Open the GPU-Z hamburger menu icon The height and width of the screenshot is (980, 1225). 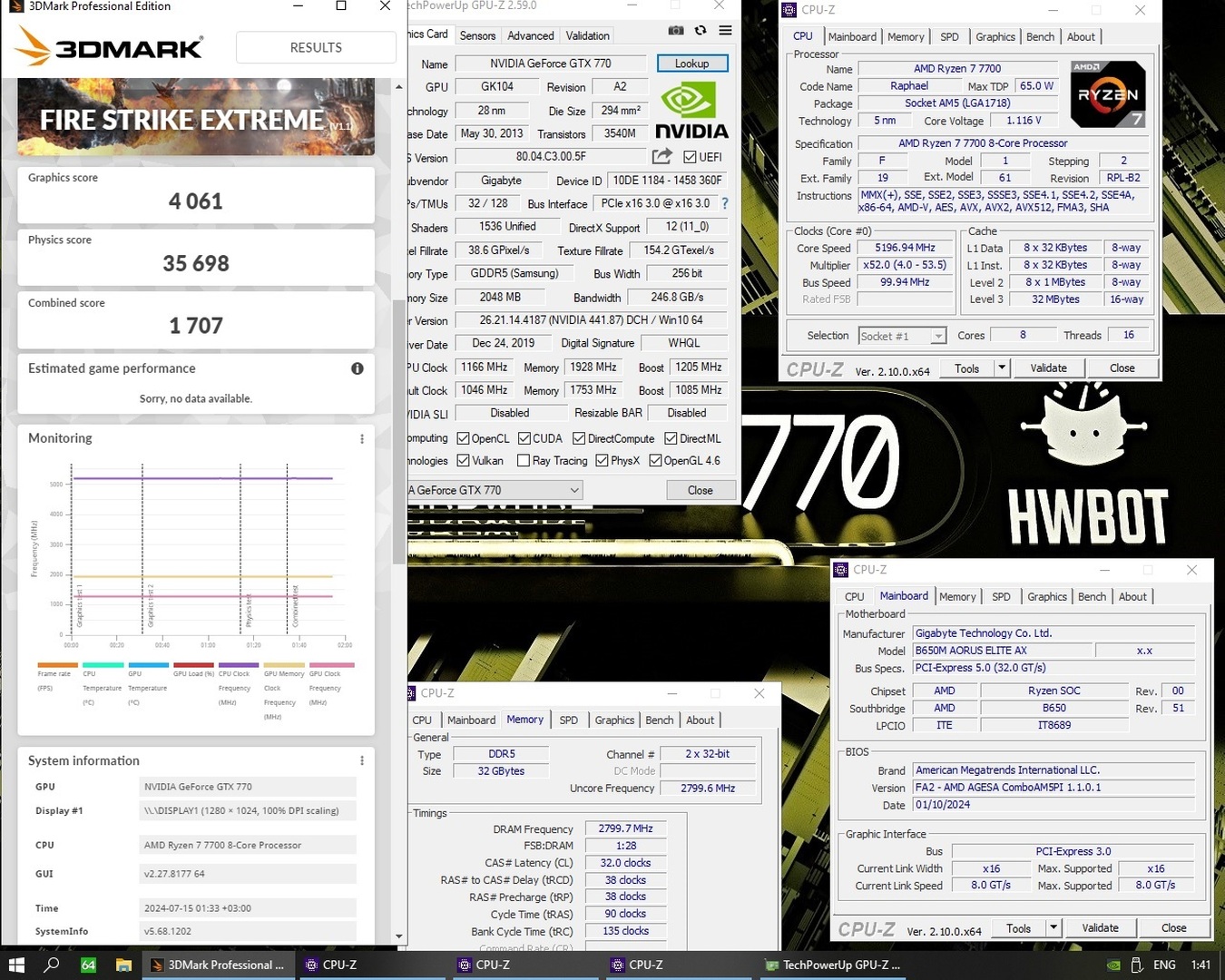(x=725, y=31)
